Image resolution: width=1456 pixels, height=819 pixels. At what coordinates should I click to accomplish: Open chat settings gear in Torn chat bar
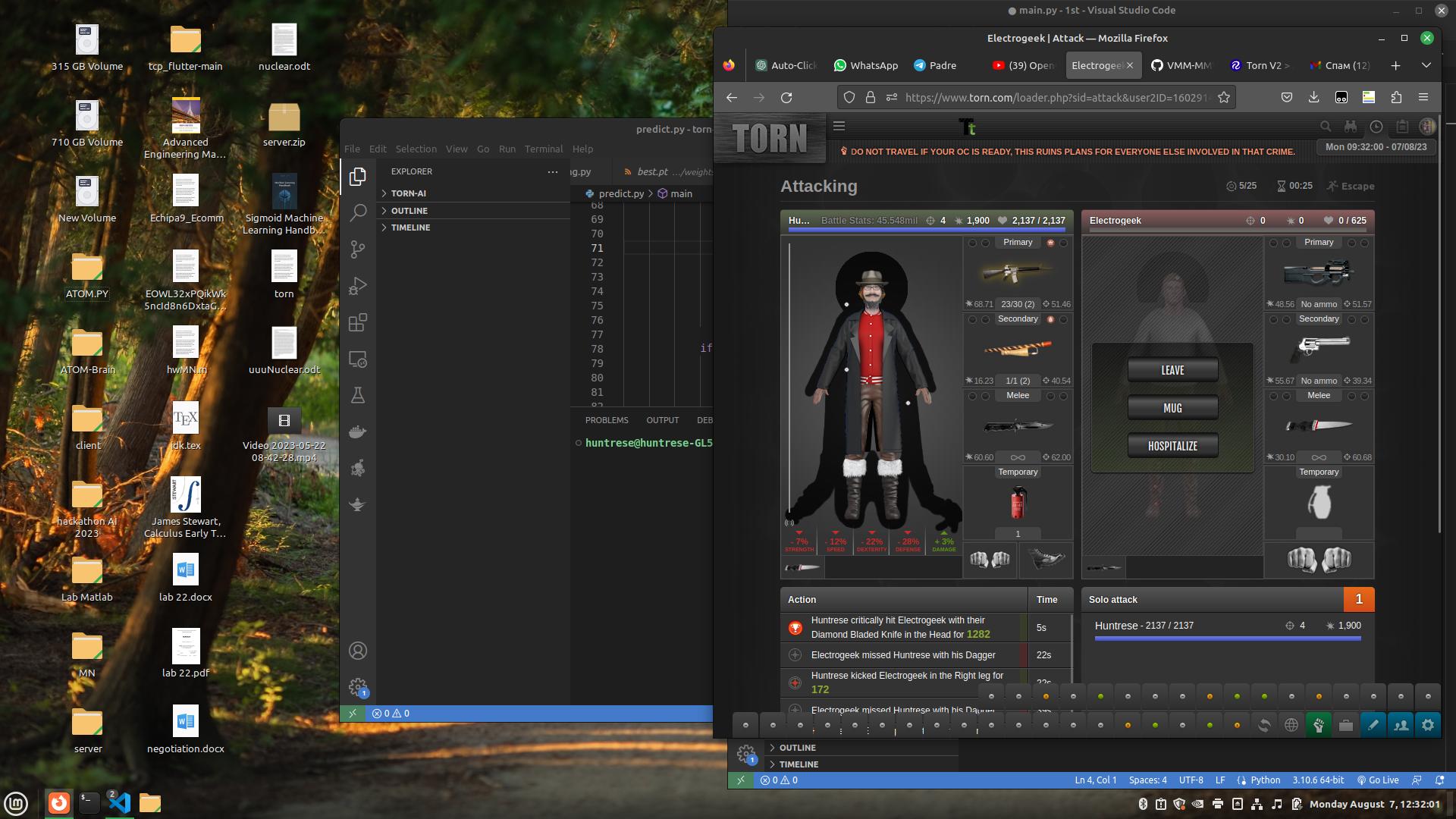click(1428, 725)
